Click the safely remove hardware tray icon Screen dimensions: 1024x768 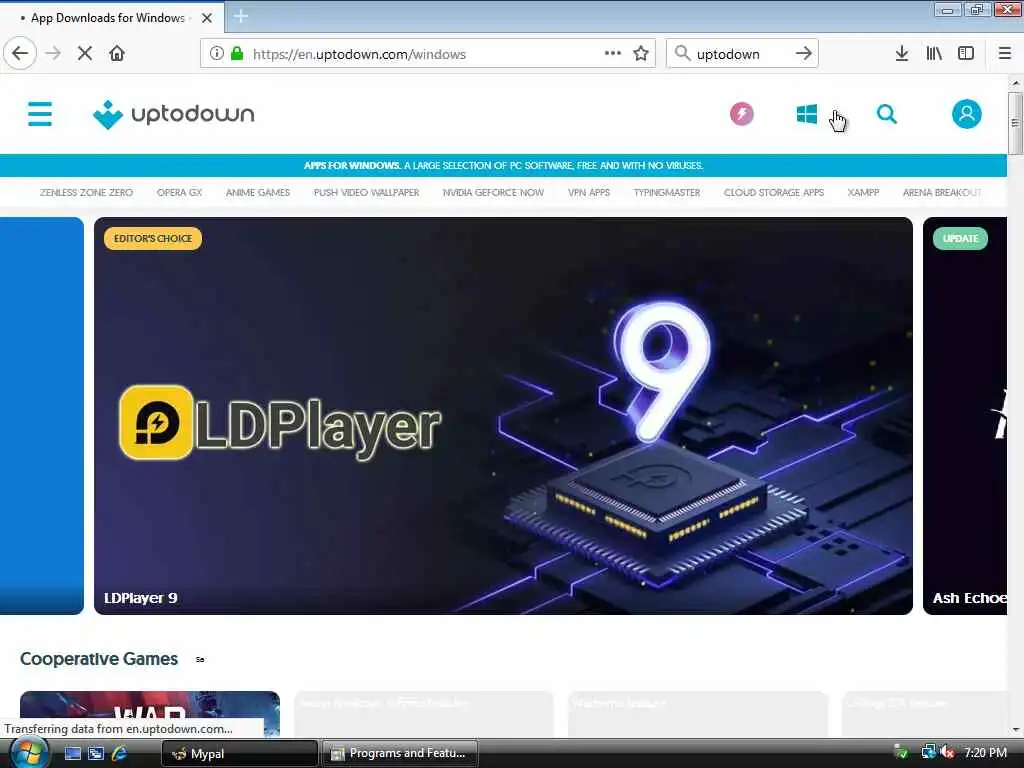pyautogui.click(x=901, y=753)
